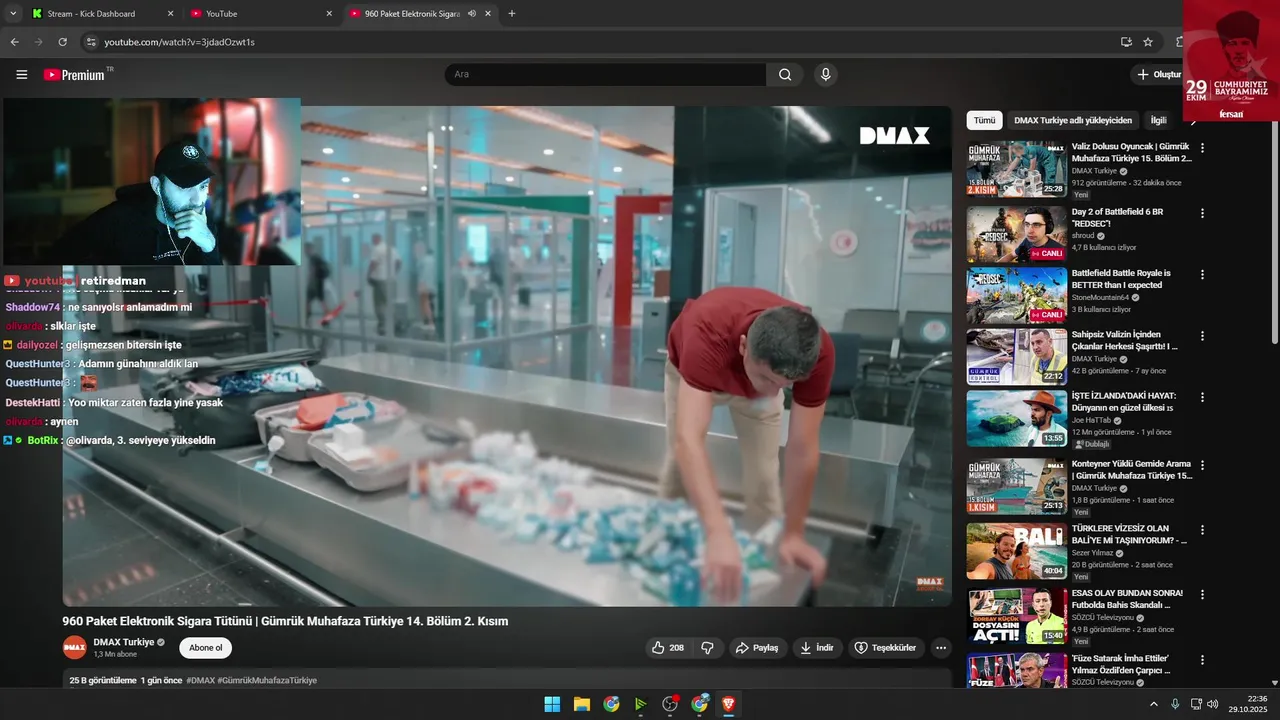Open OBS Studio from the taskbar
Image resolution: width=1280 pixels, height=720 pixels.
pos(670,704)
